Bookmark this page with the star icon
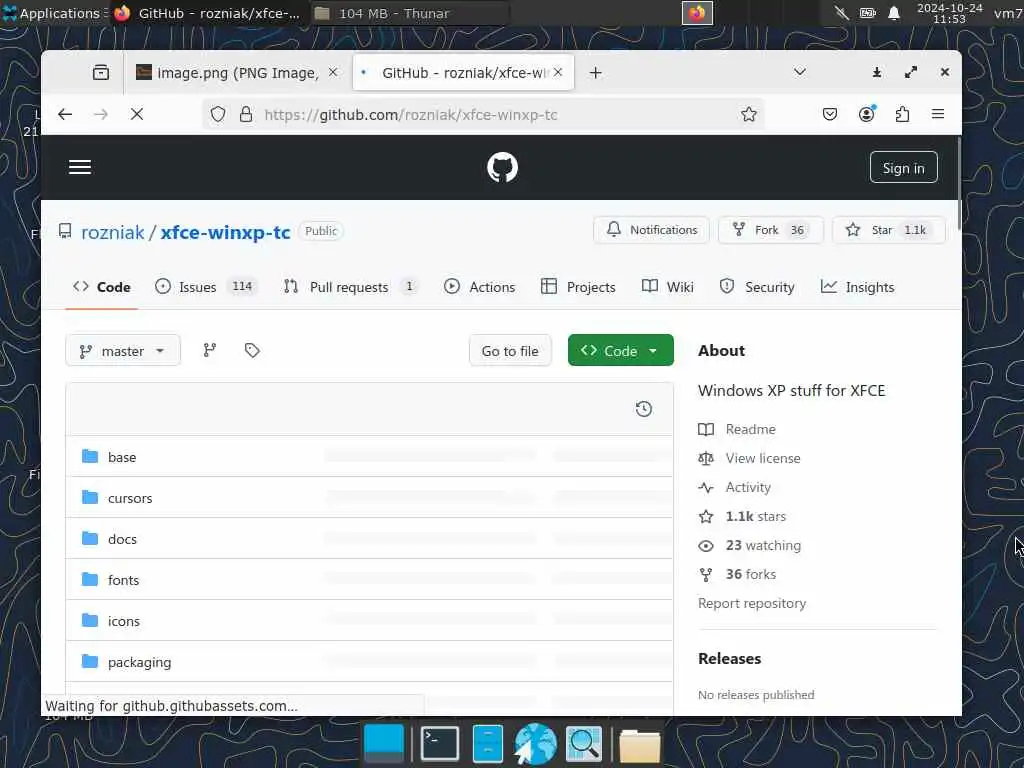The image size is (1024, 768). (x=748, y=114)
